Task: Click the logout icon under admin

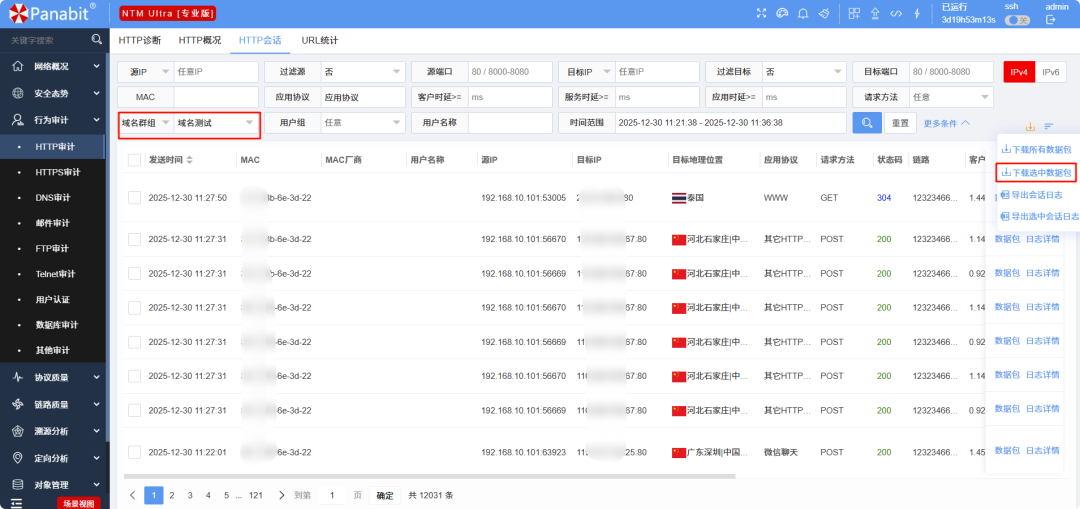Action: pyautogui.click(x=1050, y=20)
